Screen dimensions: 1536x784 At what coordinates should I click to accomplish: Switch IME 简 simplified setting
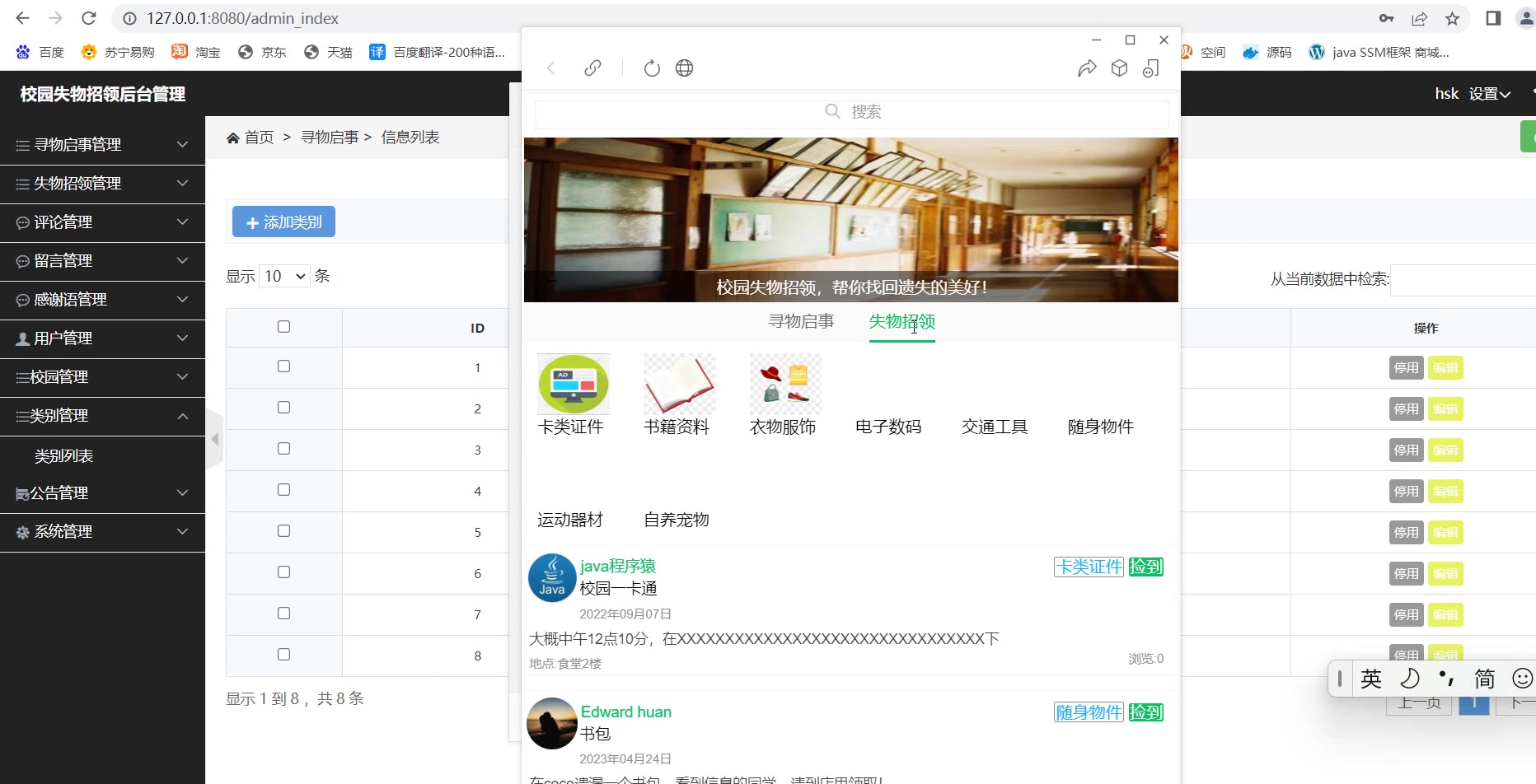coord(1484,679)
